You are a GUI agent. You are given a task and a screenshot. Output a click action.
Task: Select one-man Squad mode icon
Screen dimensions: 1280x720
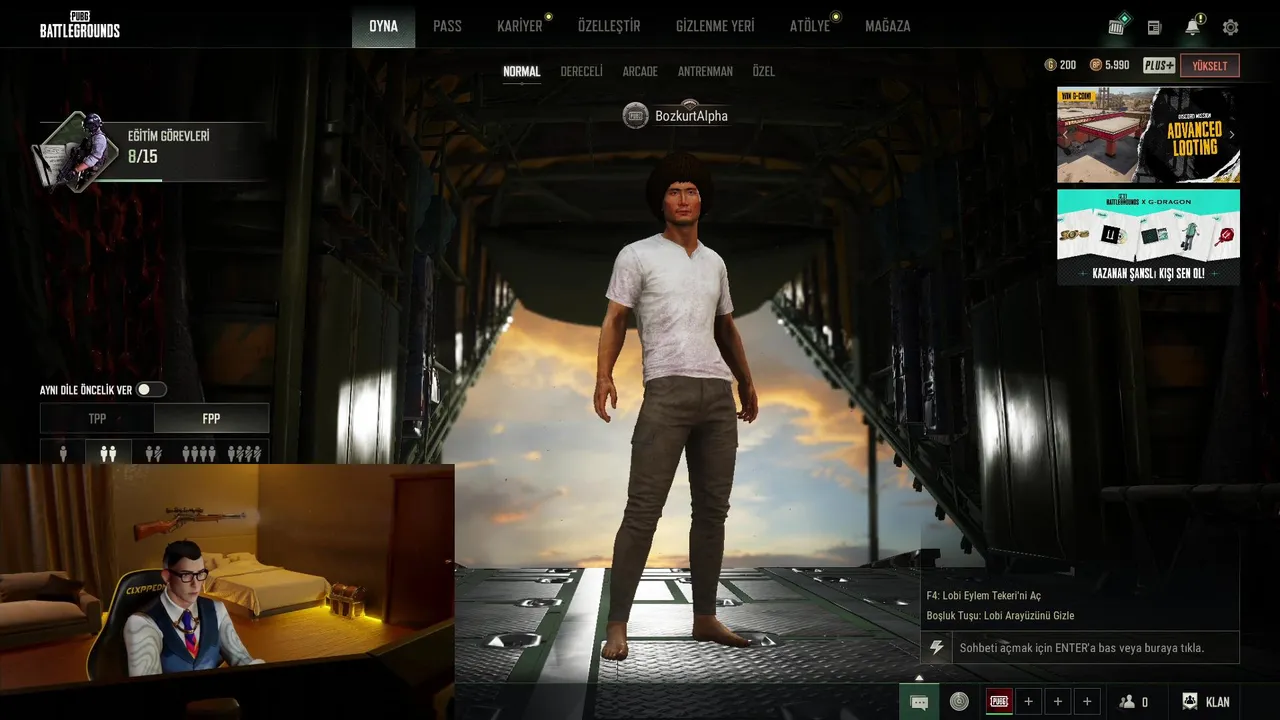pyautogui.click(x=245, y=453)
